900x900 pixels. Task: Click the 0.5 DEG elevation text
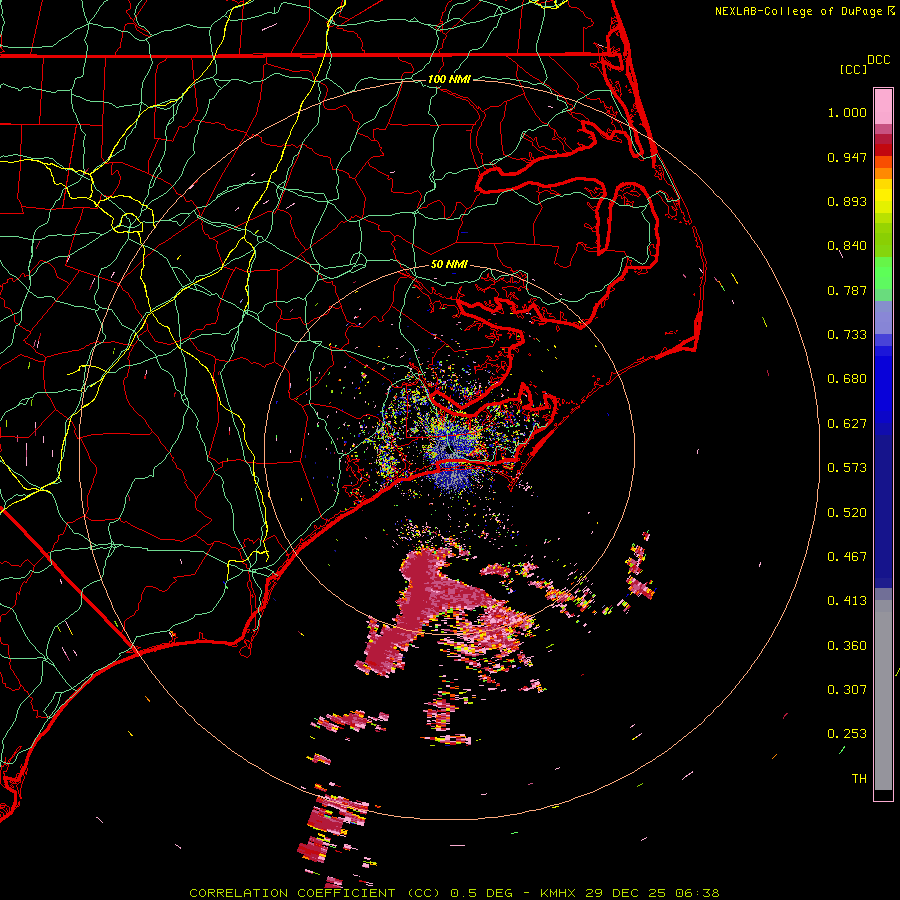[x=480, y=893]
